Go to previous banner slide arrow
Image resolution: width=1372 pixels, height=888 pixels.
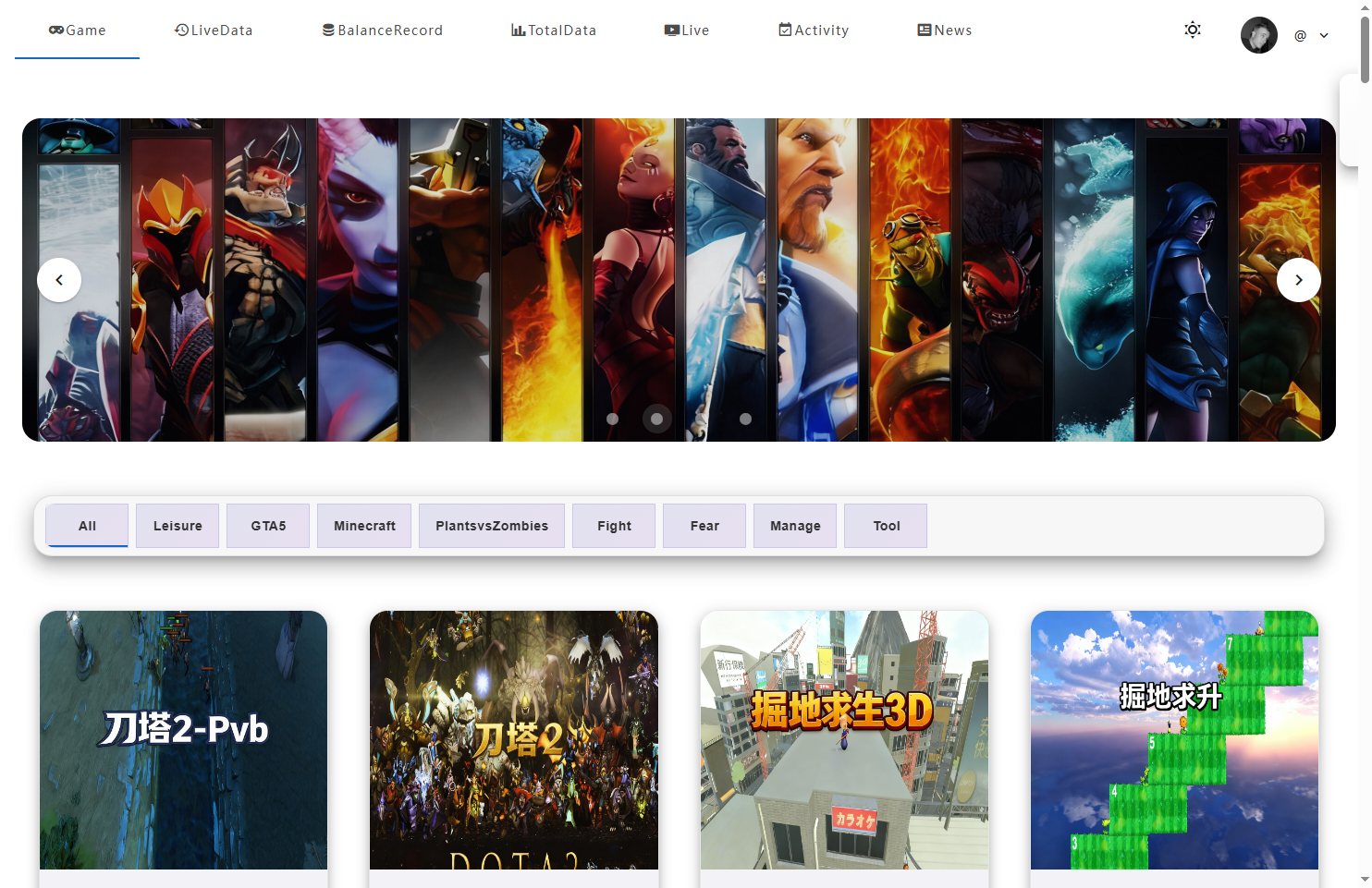click(x=59, y=280)
